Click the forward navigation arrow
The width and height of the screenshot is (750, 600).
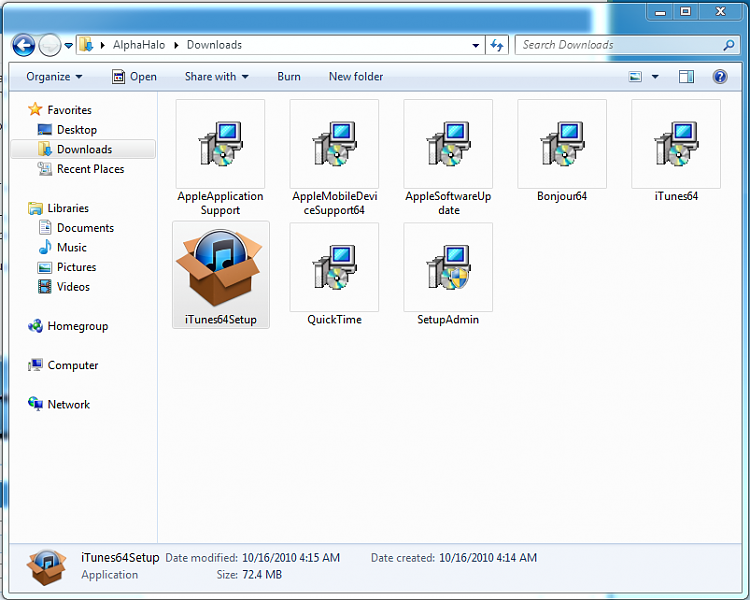[50, 46]
